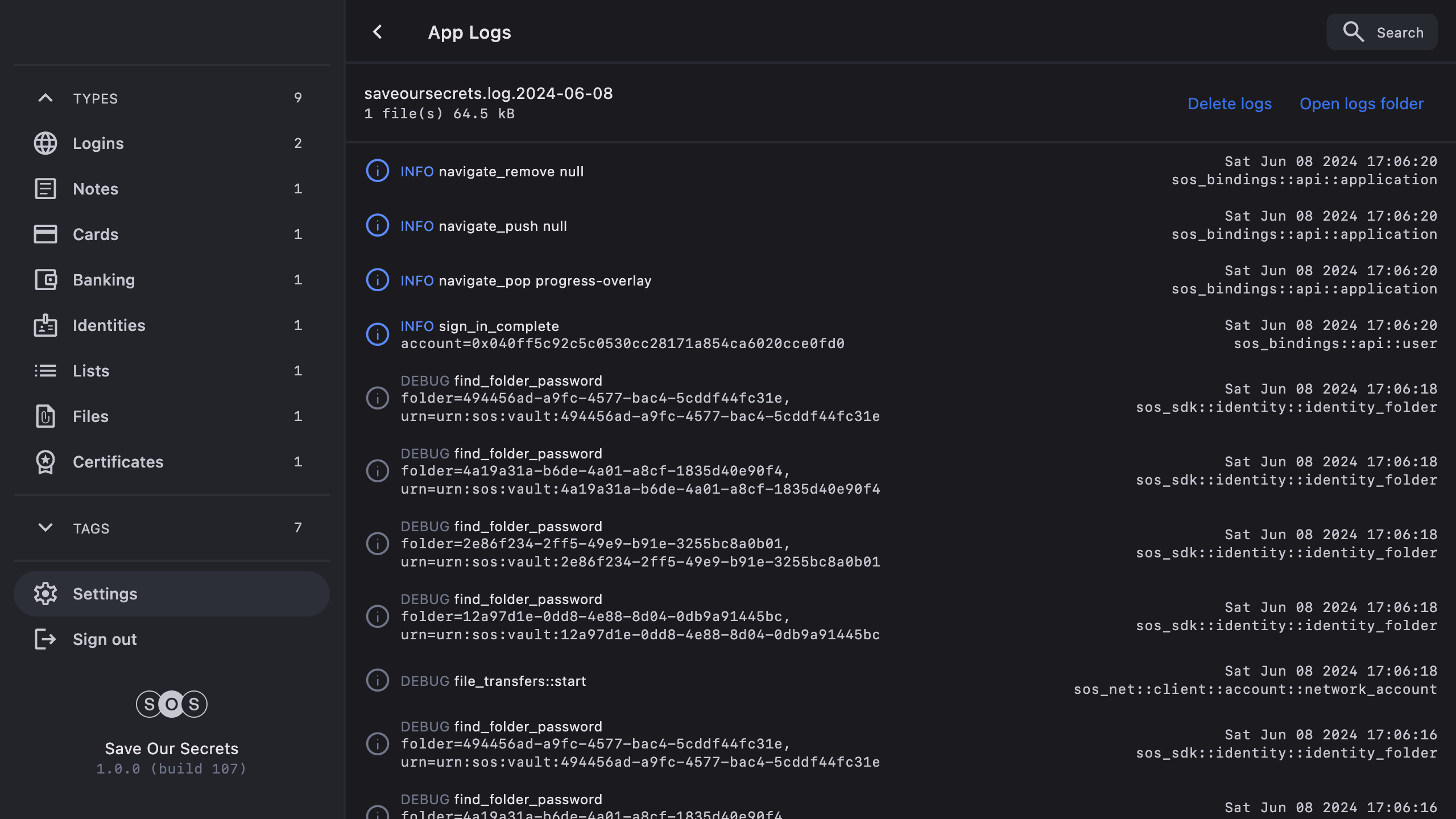The width and height of the screenshot is (1456, 819).
Task: Click the Delete logs link
Action: pyautogui.click(x=1230, y=104)
